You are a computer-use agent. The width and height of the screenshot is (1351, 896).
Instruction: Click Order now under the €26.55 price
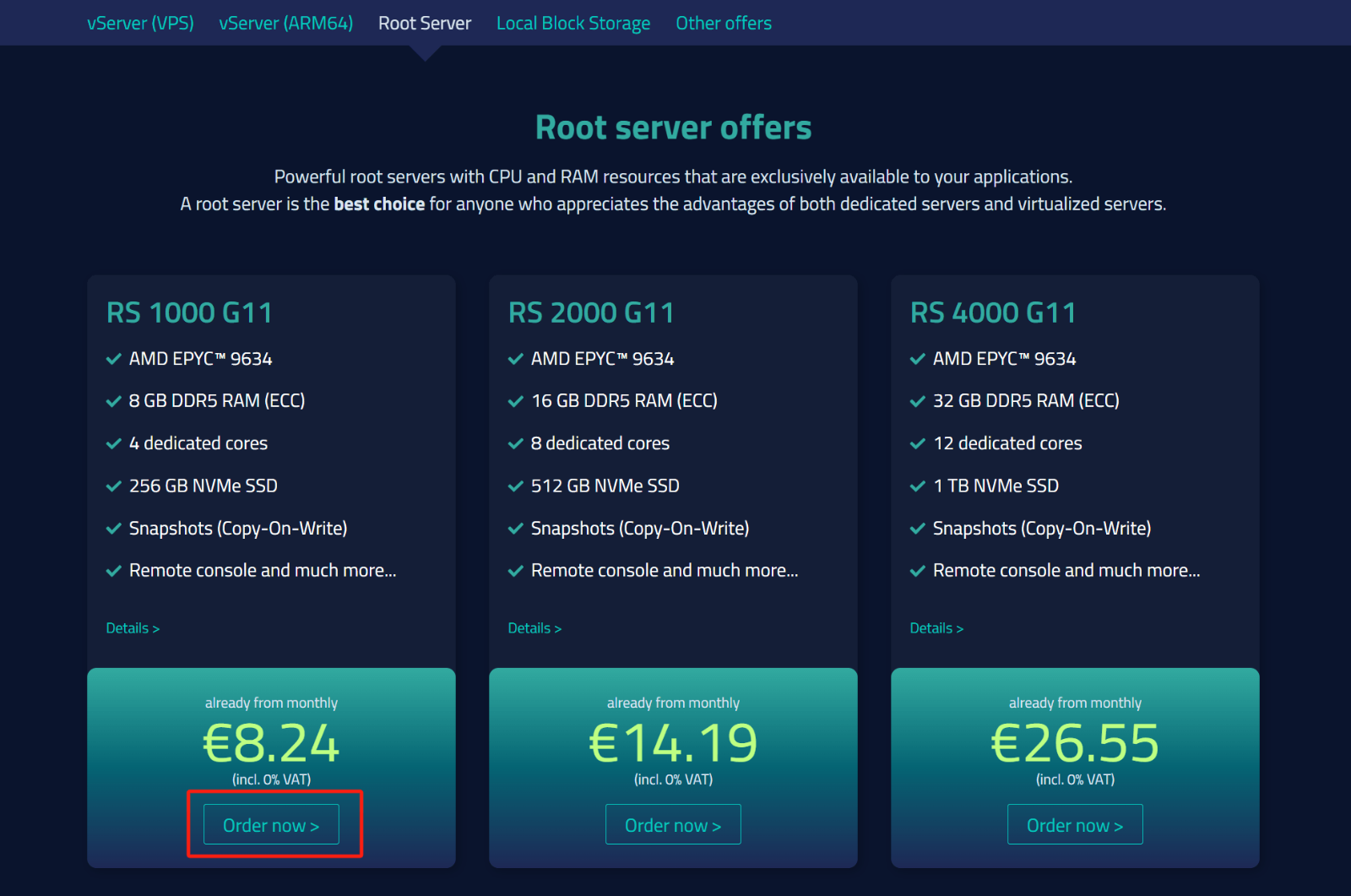click(1074, 825)
